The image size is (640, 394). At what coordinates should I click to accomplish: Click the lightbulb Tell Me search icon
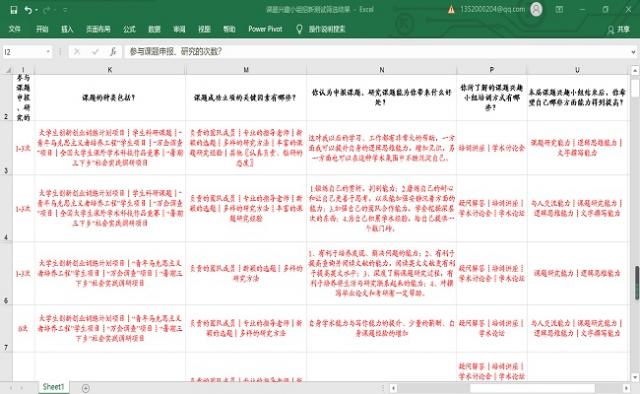[x=299, y=29]
